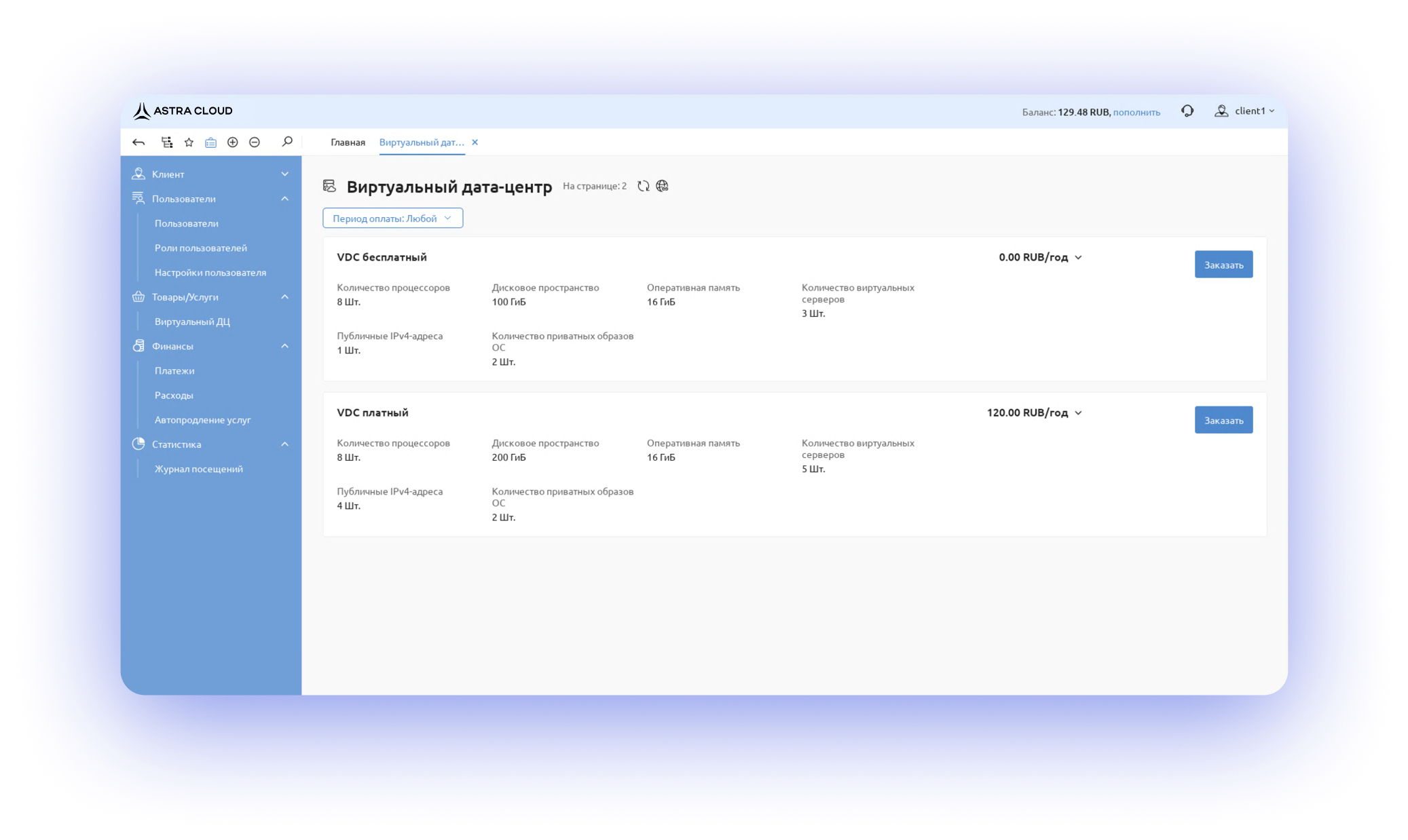Click the VDC платный plan title
The width and height of the screenshot is (1408, 840).
coord(373,413)
